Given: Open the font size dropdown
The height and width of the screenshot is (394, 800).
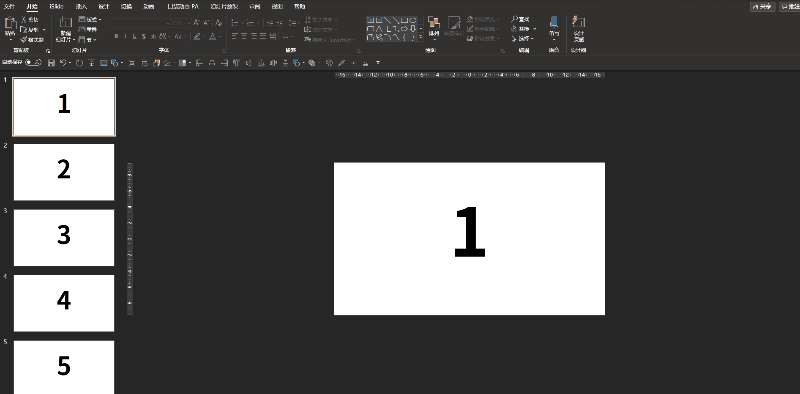Looking at the screenshot, I should click(x=189, y=23).
